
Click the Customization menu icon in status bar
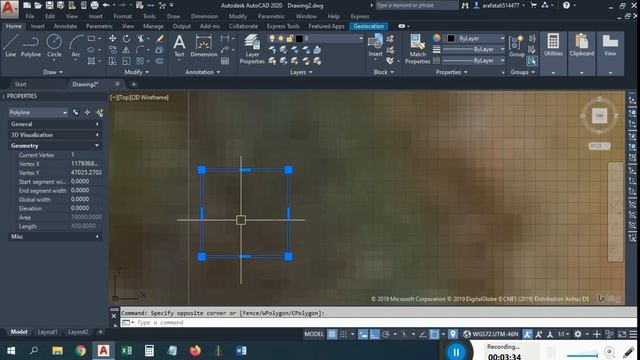[633, 334]
